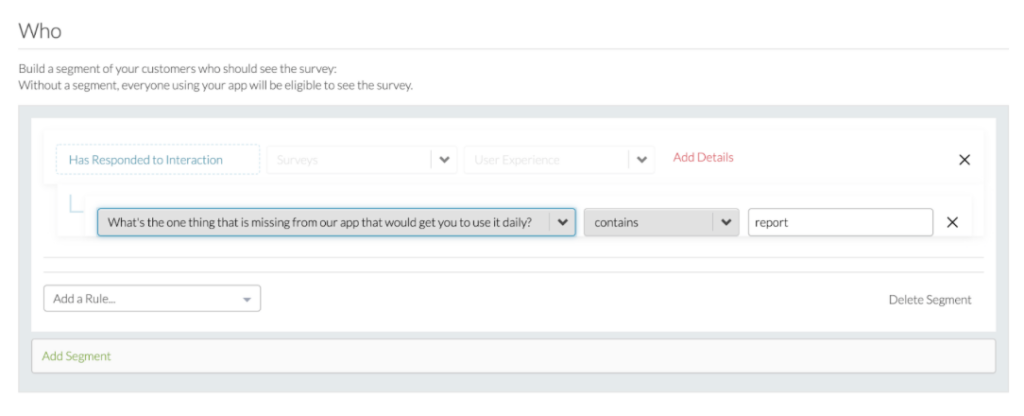Click the red Add Details link

(703, 158)
